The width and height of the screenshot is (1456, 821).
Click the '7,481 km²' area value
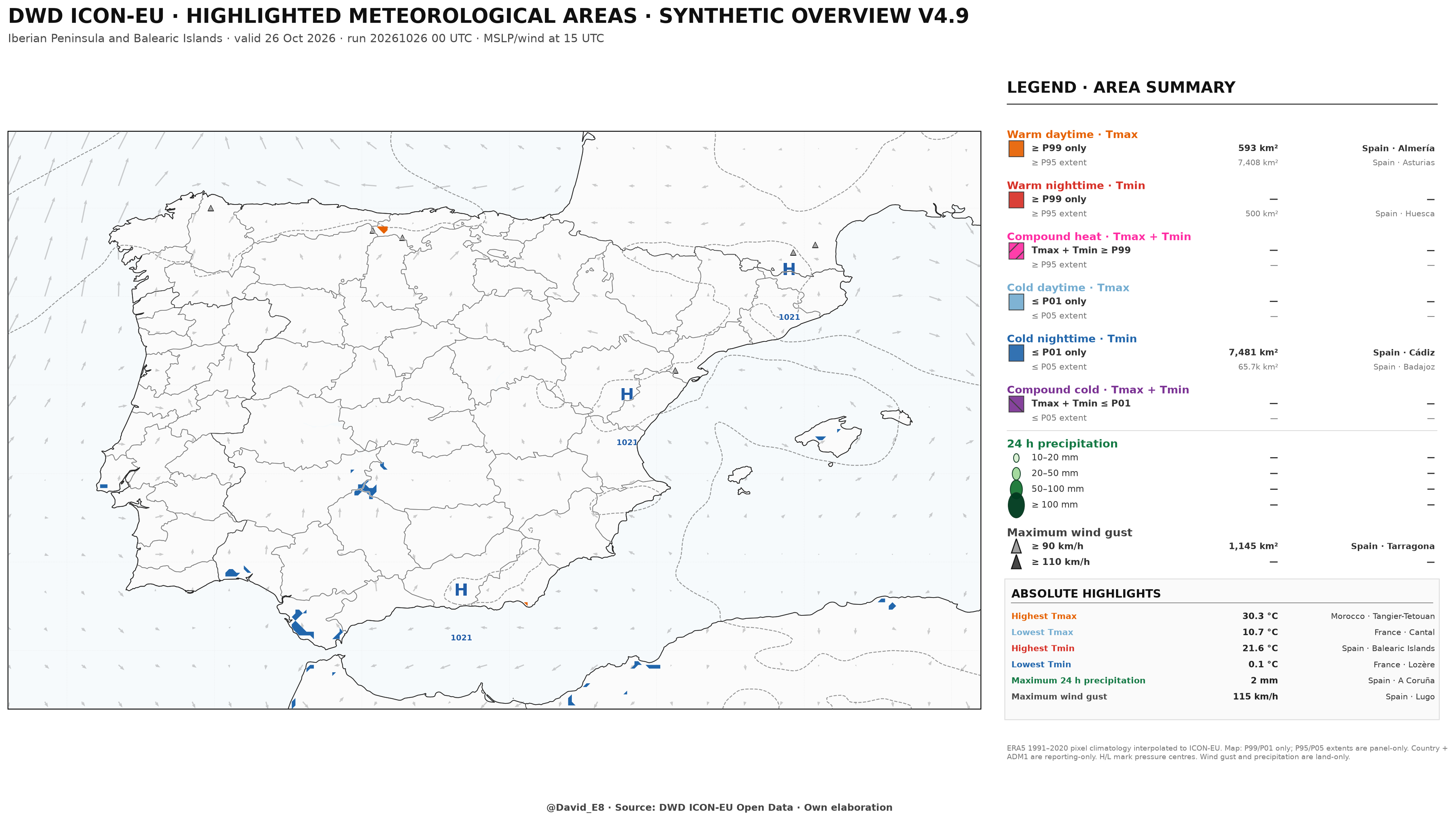tap(1253, 352)
